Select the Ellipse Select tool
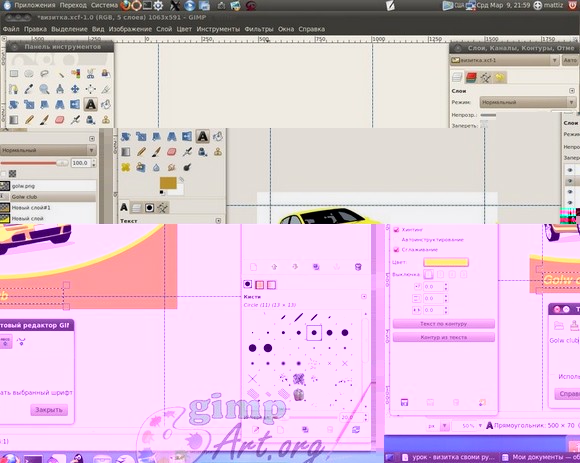The image size is (580, 463). pos(29,74)
